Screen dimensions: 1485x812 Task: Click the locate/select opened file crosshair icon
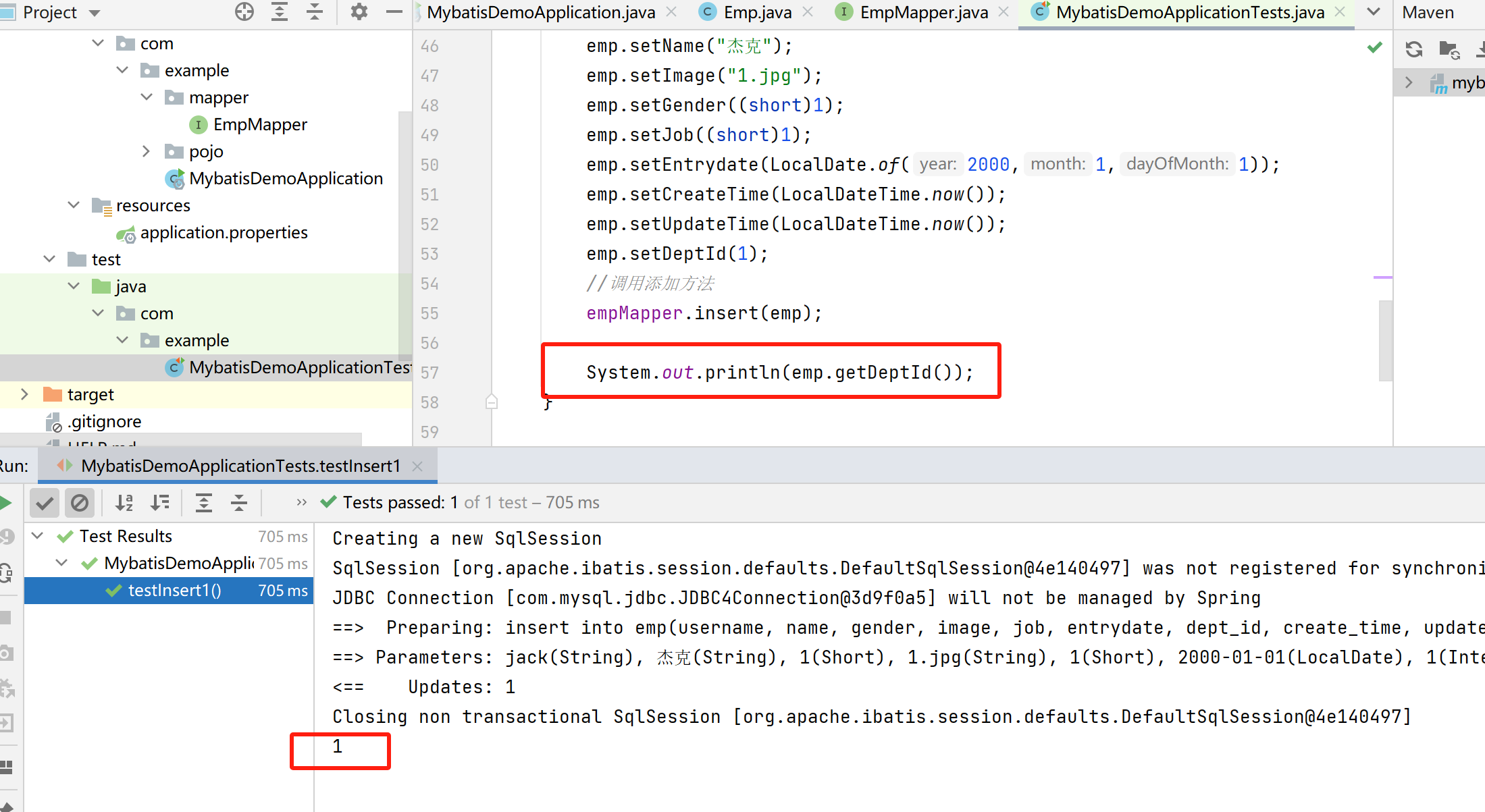coord(244,11)
